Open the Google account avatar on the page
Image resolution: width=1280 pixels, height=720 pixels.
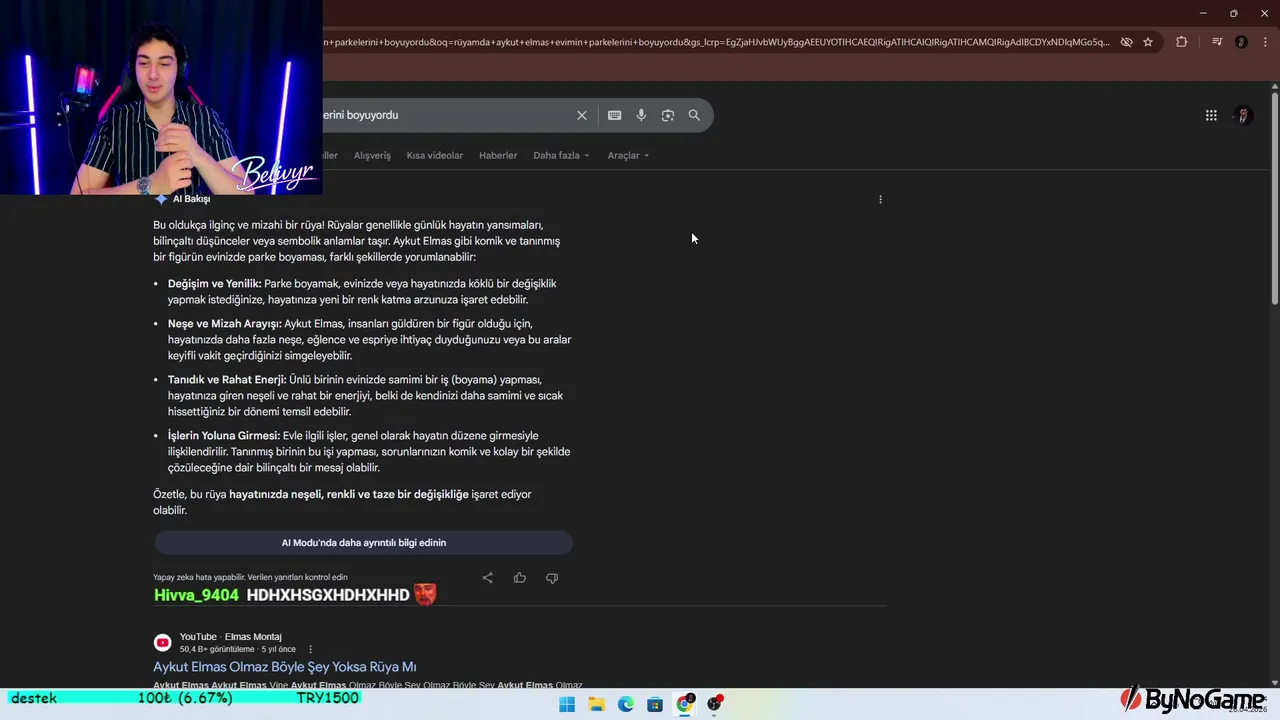(1243, 115)
